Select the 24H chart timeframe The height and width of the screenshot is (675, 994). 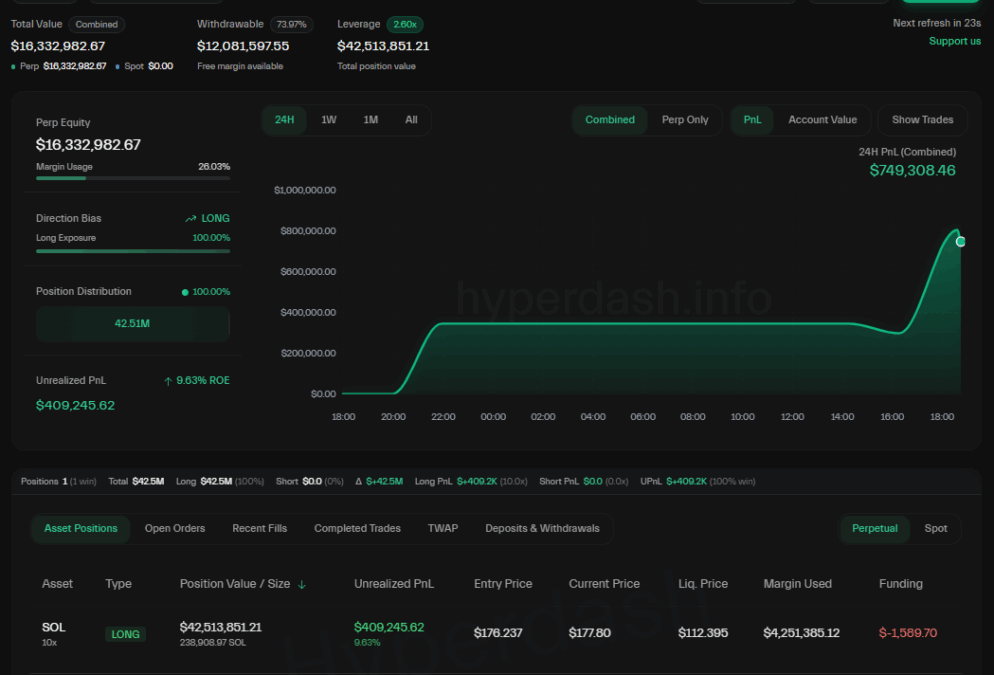tap(284, 120)
